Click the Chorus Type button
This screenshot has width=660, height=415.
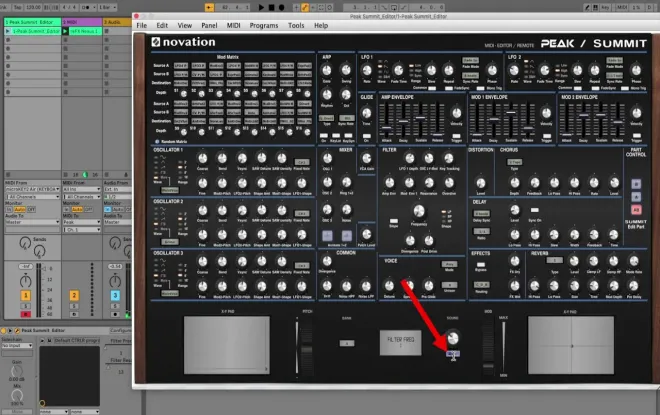click(x=514, y=162)
